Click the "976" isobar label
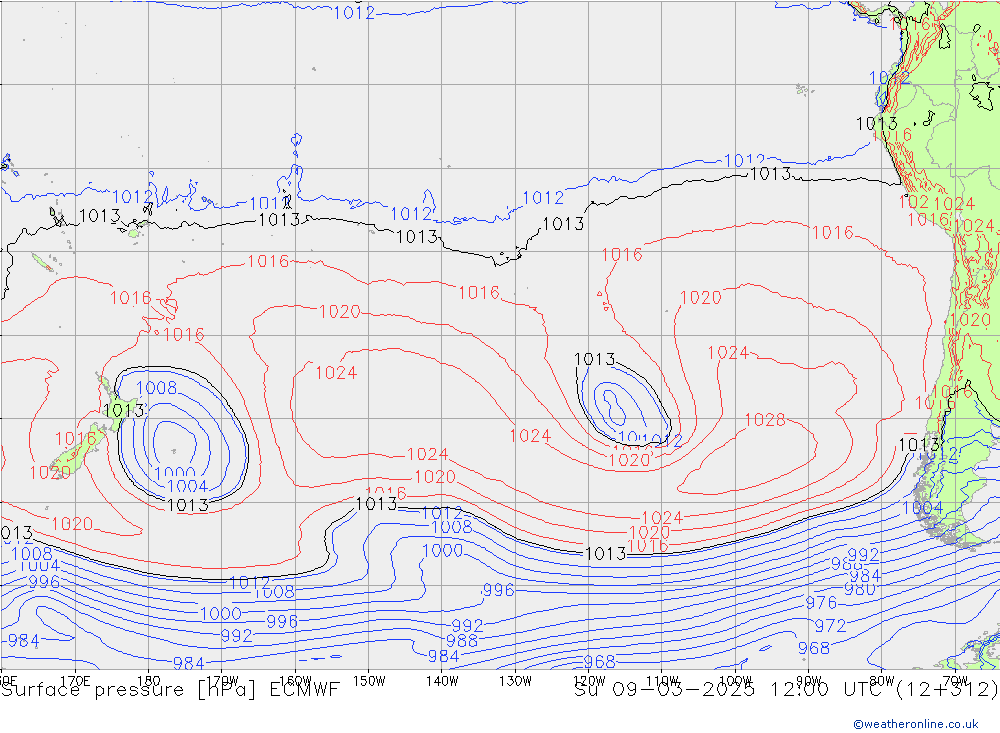The width and height of the screenshot is (1000, 733). click(x=821, y=602)
